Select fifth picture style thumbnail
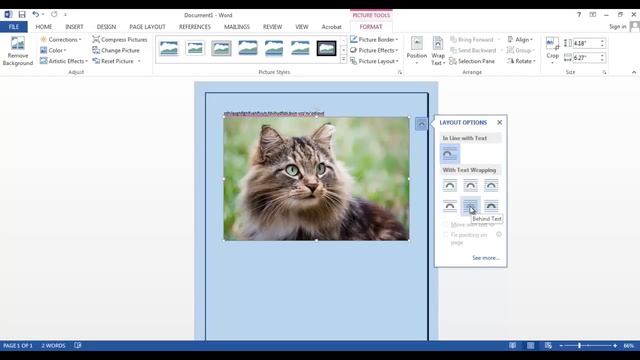This screenshot has height=360, width=640. click(274, 48)
